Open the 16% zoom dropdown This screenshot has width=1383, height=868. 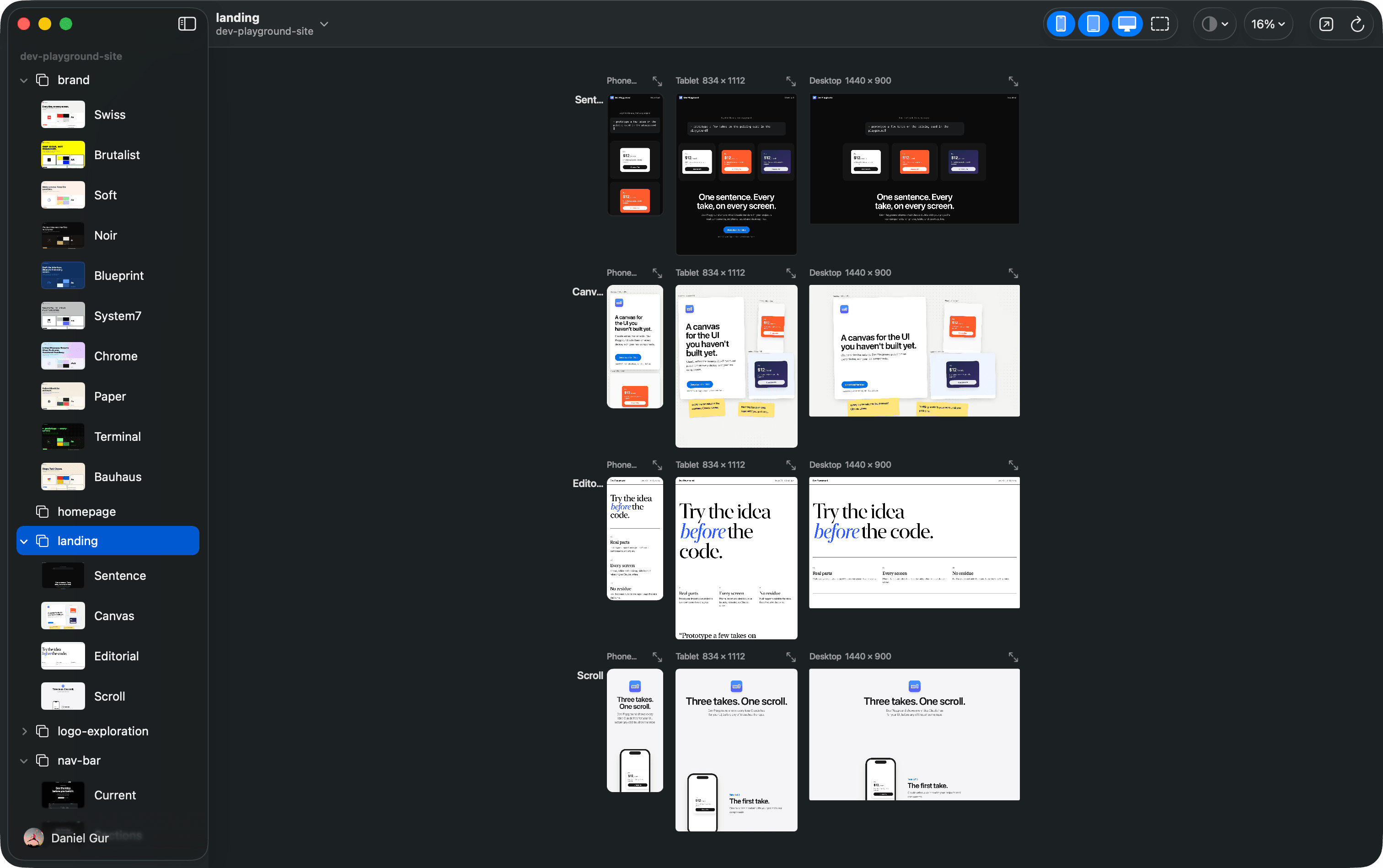(x=1268, y=23)
